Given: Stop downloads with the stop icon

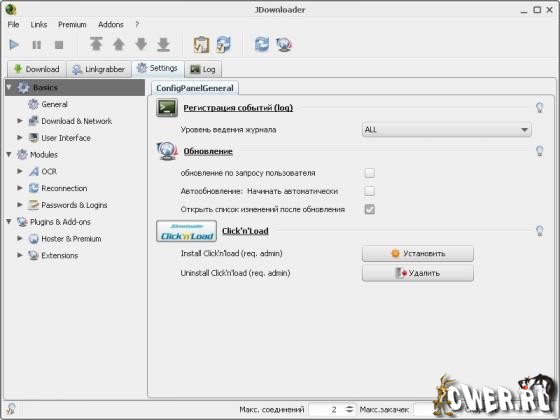Looking at the screenshot, I should [x=59, y=45].
